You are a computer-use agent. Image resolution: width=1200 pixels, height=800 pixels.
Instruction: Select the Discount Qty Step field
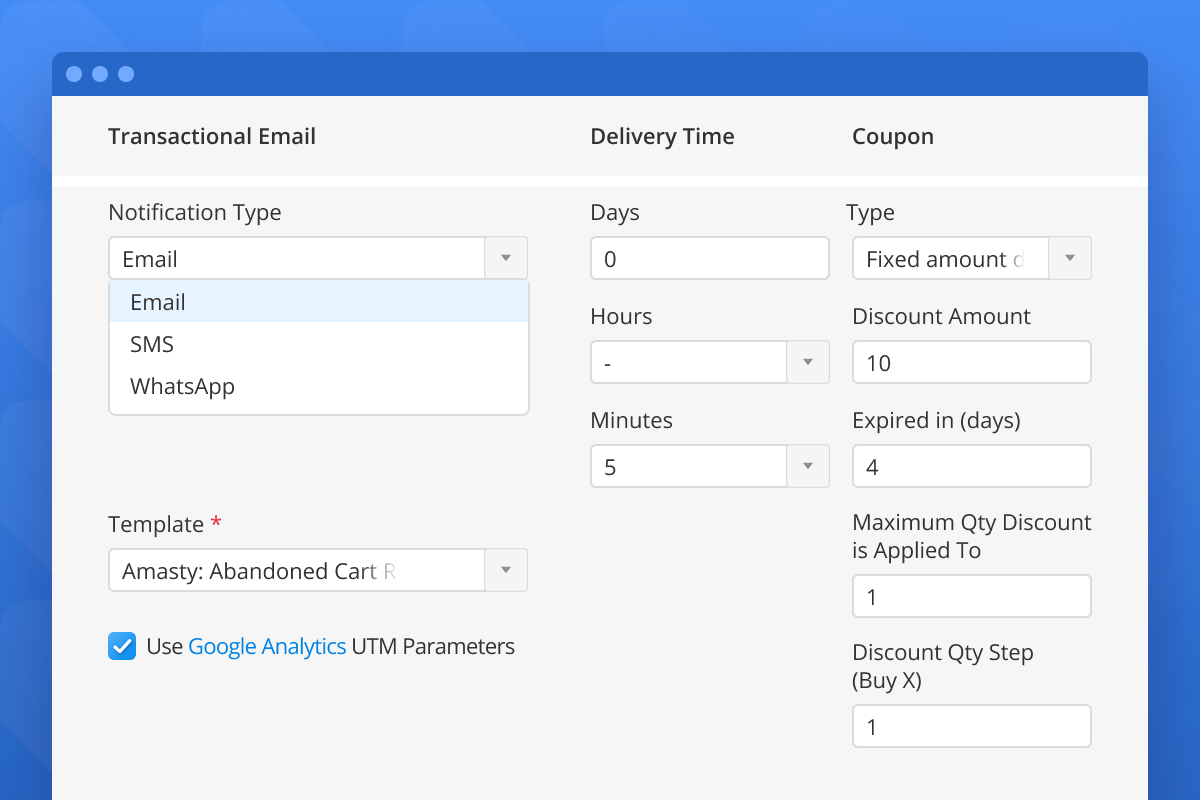[x=971, y=726]
